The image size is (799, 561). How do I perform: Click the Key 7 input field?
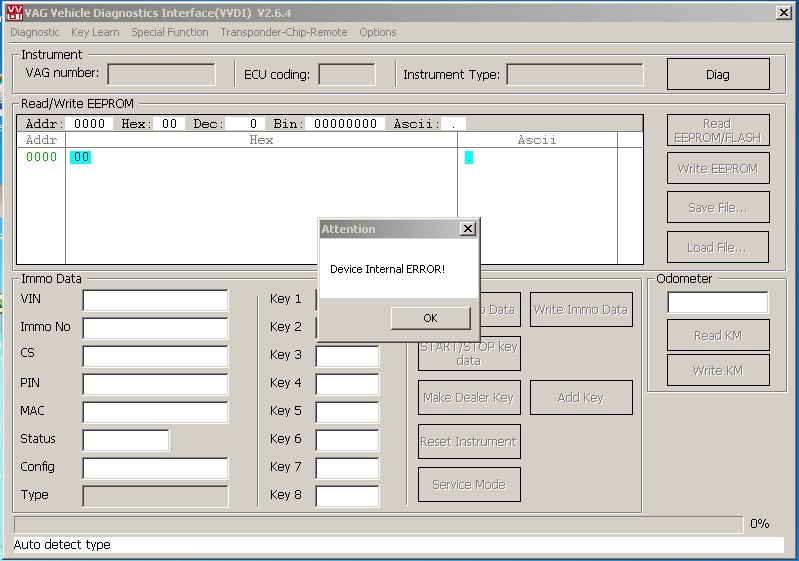pyautogui.click(x=348, y=468)
